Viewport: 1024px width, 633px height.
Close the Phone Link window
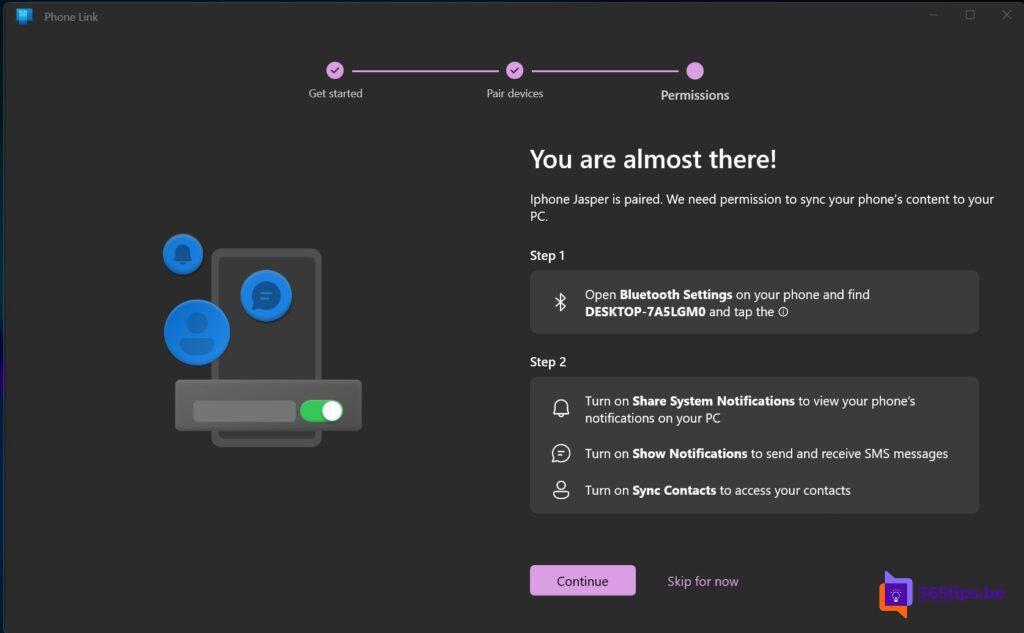pyautogui.click(x=1006, y=14)
